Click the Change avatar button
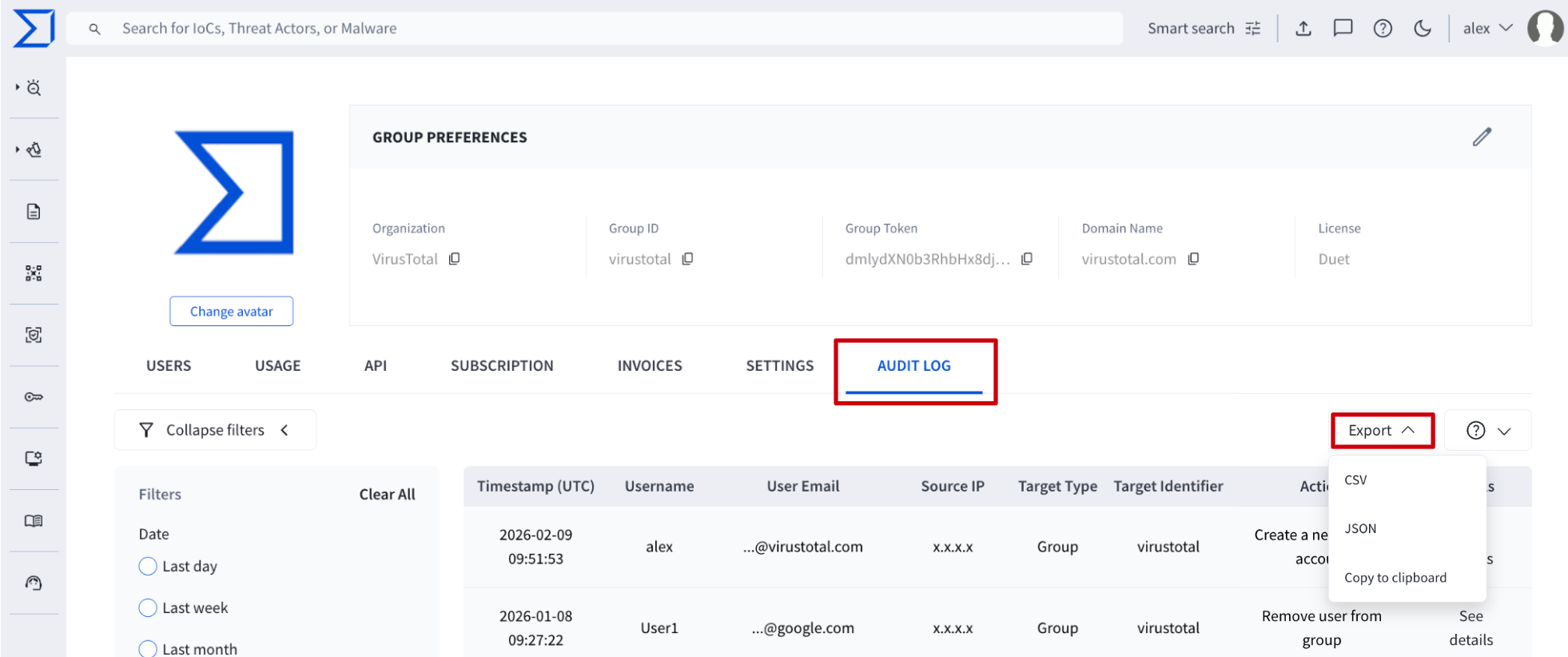 [x=231, y=311]
